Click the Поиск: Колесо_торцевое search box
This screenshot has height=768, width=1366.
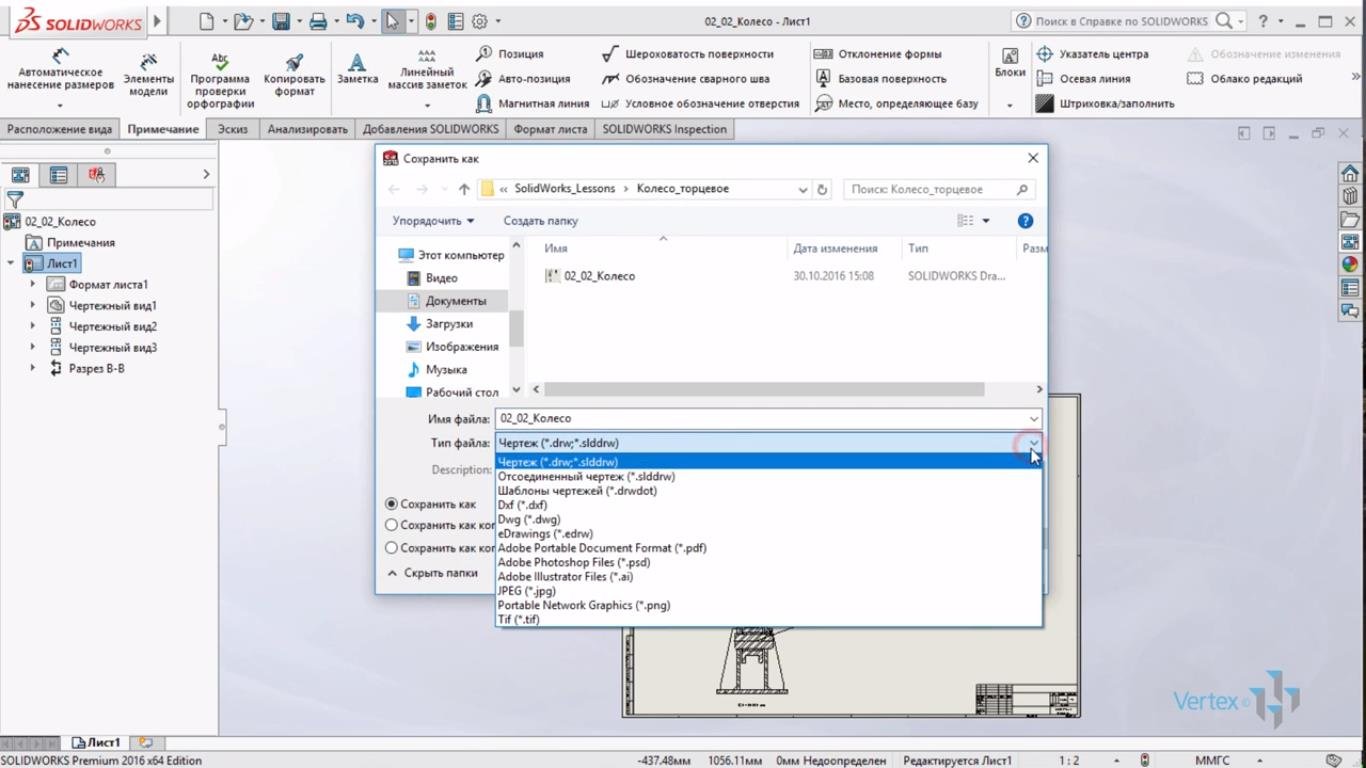[939, 189]
